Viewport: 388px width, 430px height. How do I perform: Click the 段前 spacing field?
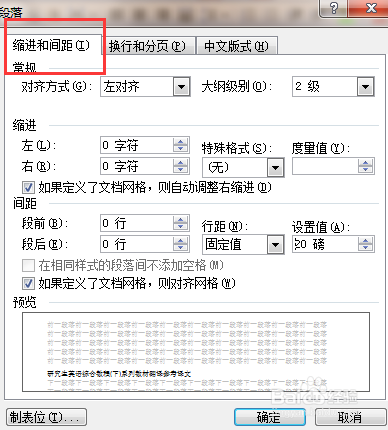[137, 223]
